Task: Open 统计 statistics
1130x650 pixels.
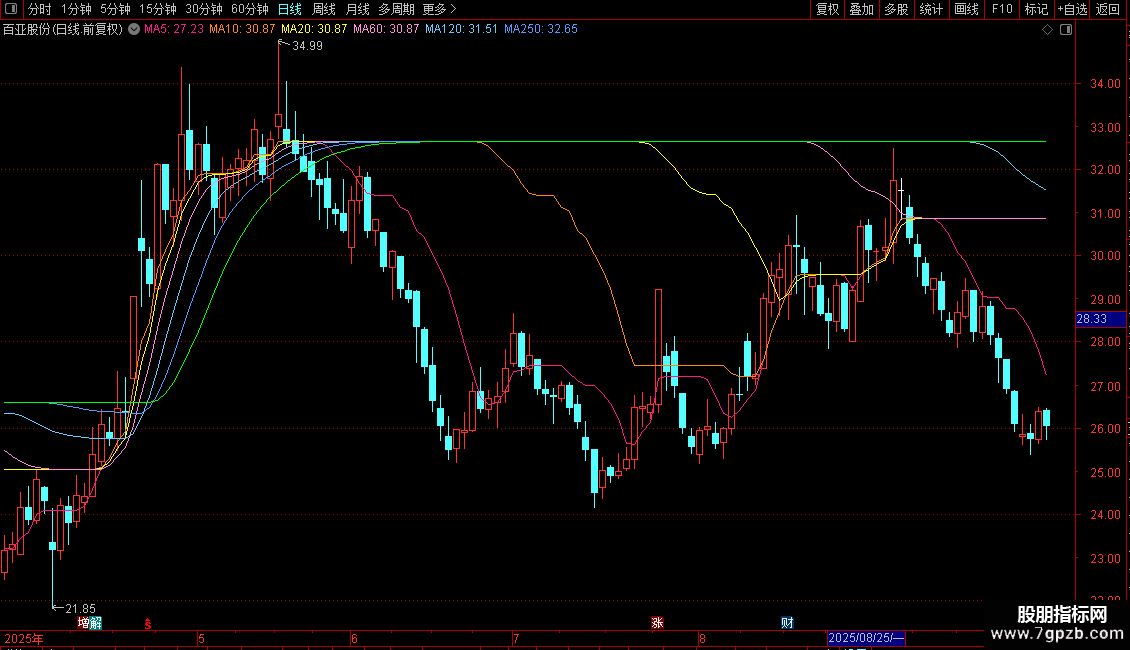Action: pyautogui.click(x=931, y=9)
